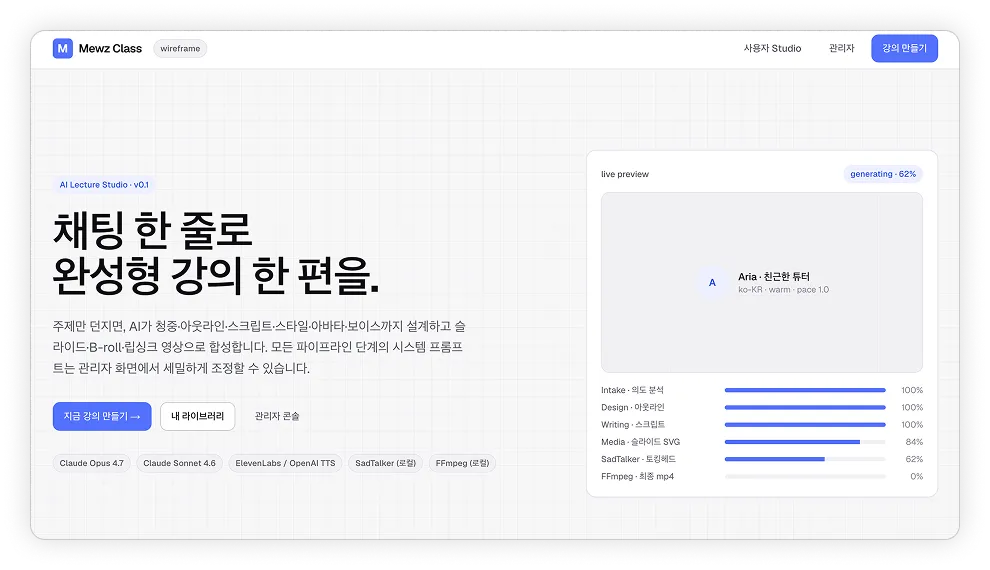Click the 'Intake · 의도 분석' label
The height and width of the screenshot is (570, 990).
(x=632, y=390)
